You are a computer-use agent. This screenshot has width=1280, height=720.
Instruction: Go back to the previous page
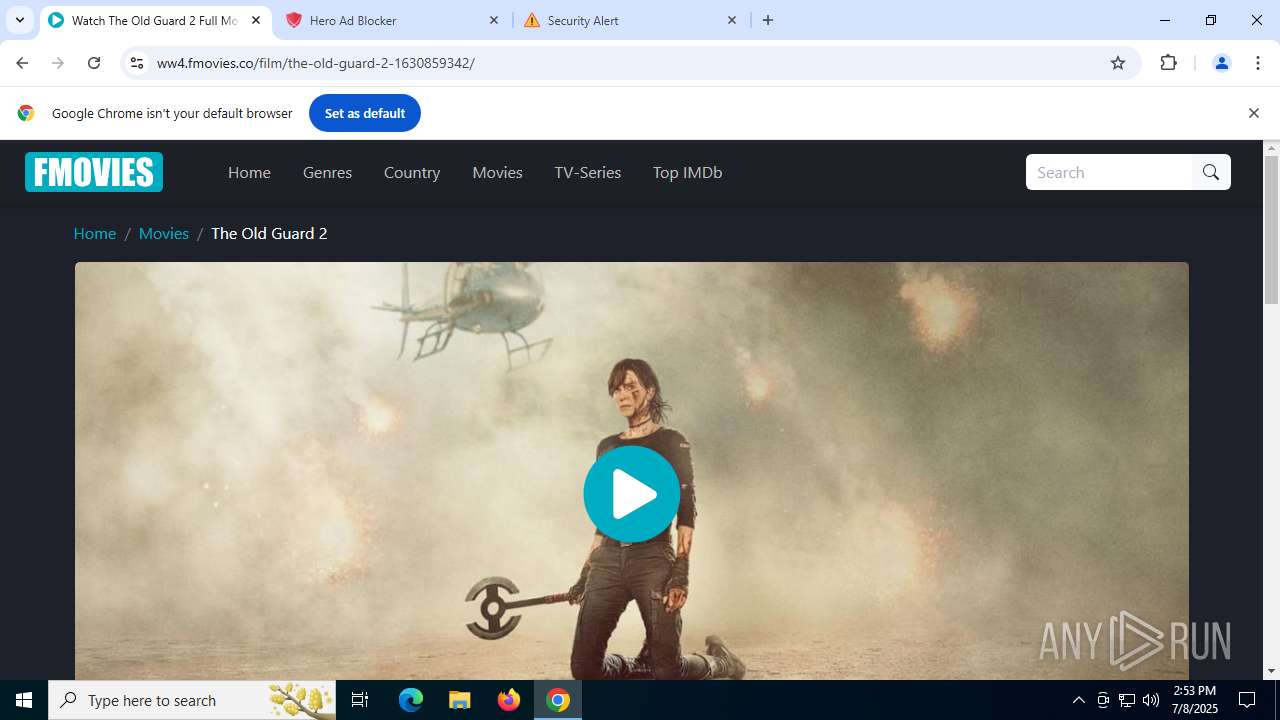tap(22, 63)
